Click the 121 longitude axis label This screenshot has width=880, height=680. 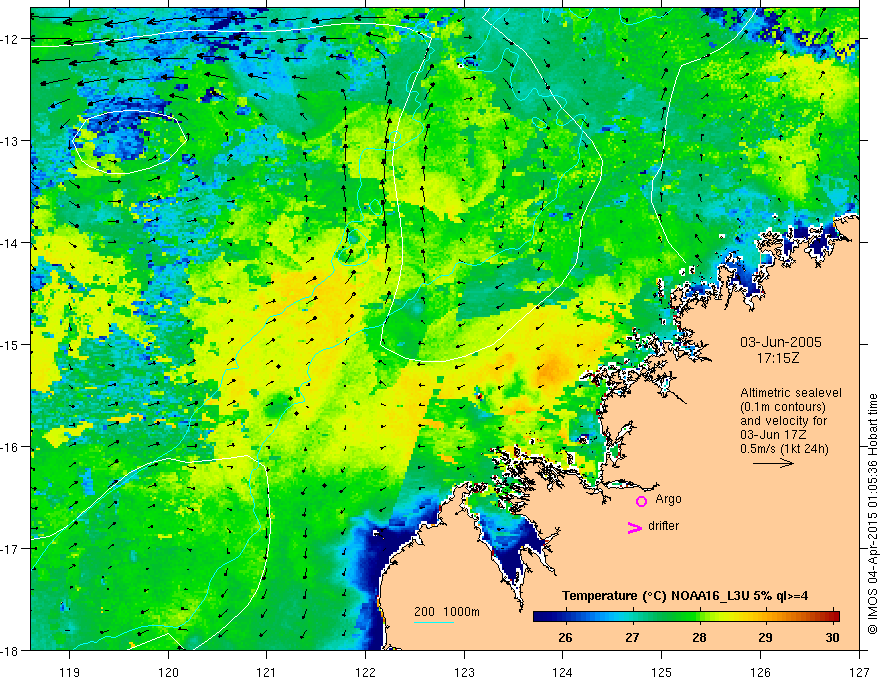click(267, 672)
